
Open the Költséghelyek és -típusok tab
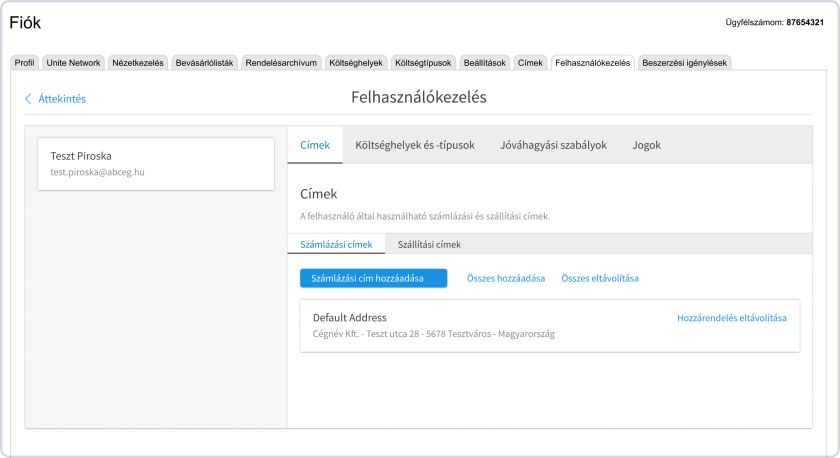[x=415, y=145]
